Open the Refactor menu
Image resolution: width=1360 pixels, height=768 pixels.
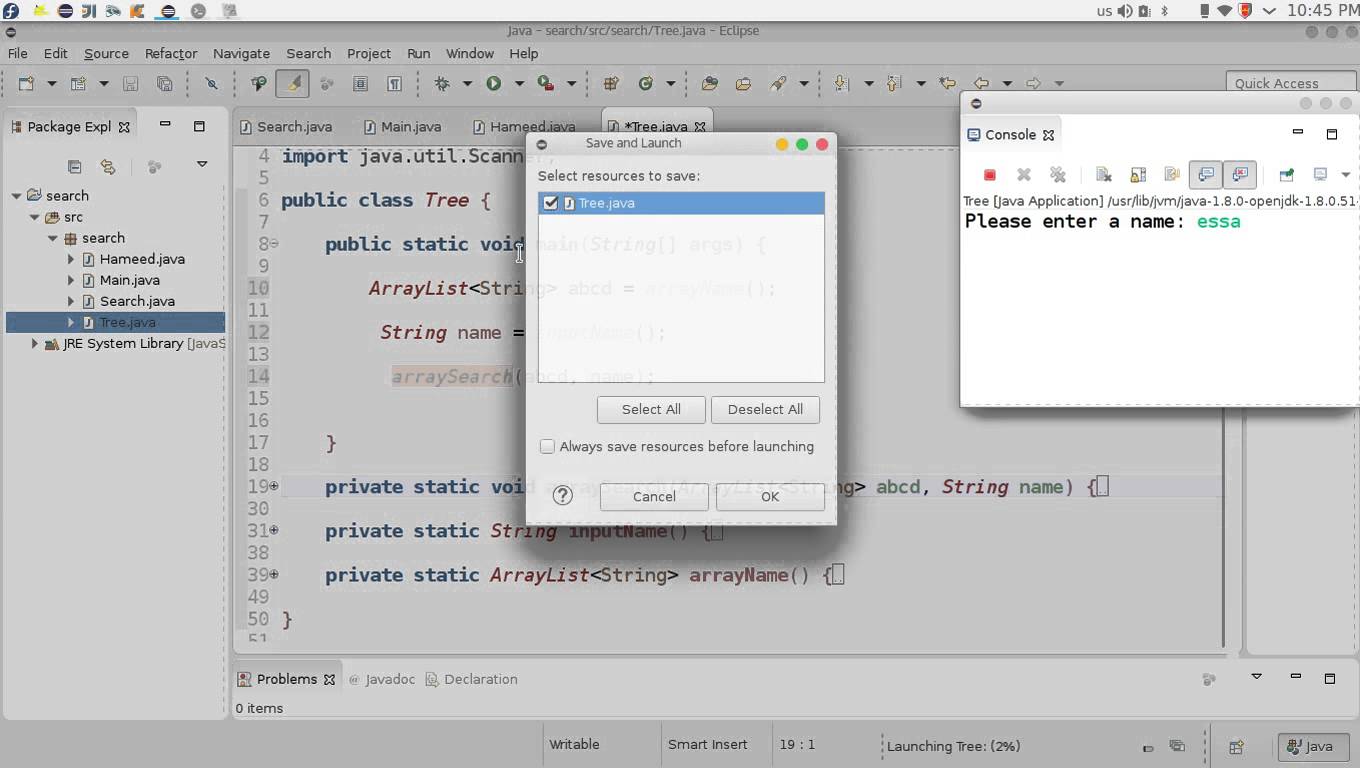tap(170, 53)
